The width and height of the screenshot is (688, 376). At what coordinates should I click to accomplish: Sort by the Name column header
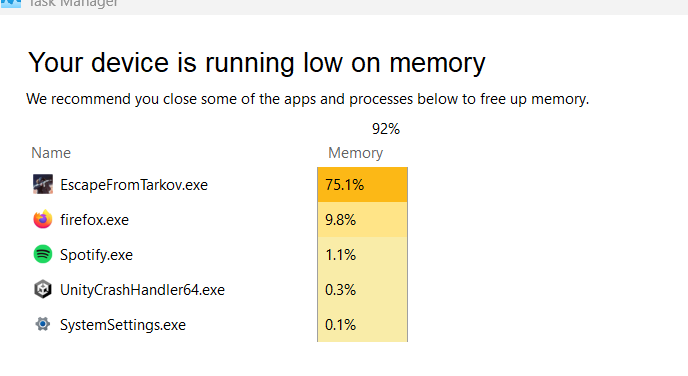(51, 153)
